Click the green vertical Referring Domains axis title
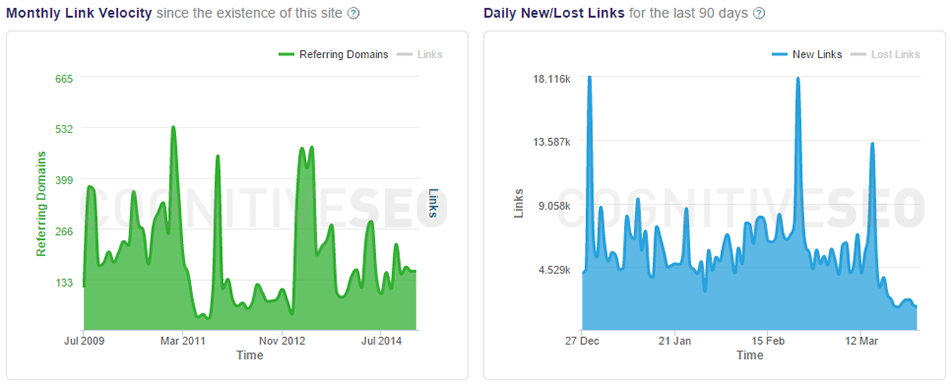The width and height of the screenshot is (950, 385). tap(41, 204)
